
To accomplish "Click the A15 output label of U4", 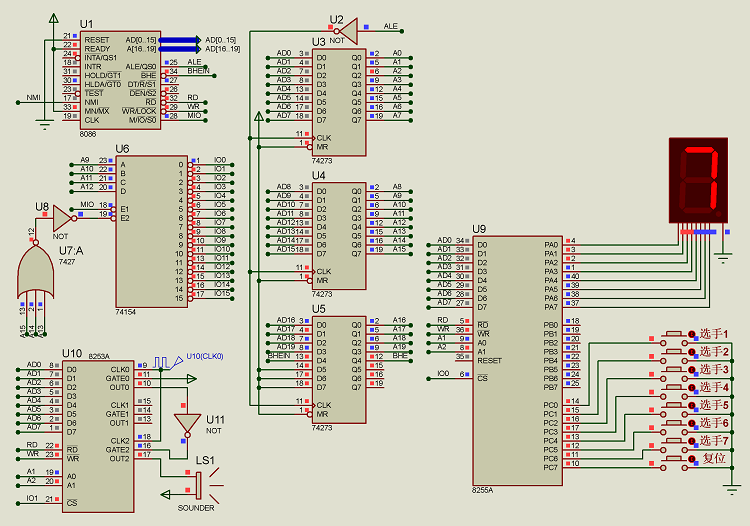I will pos(399,249).
